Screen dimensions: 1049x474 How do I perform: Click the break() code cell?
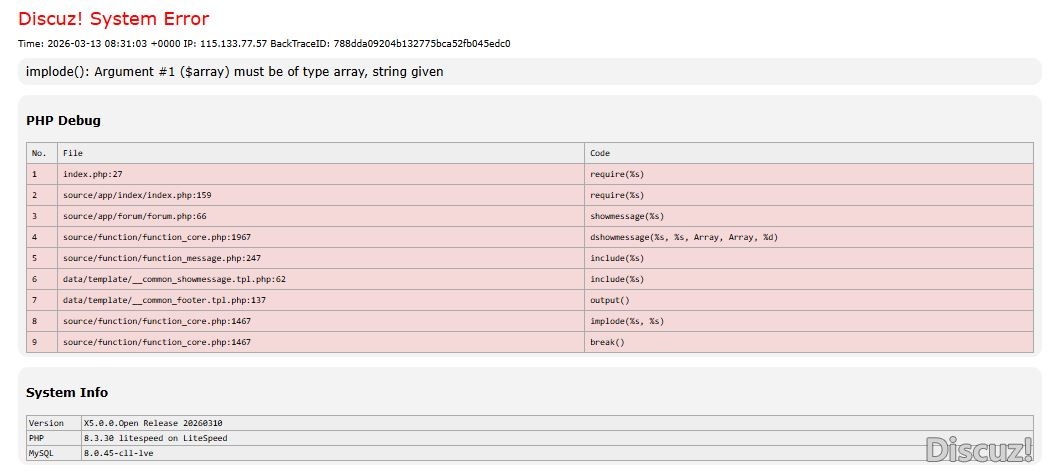[607, 342]
